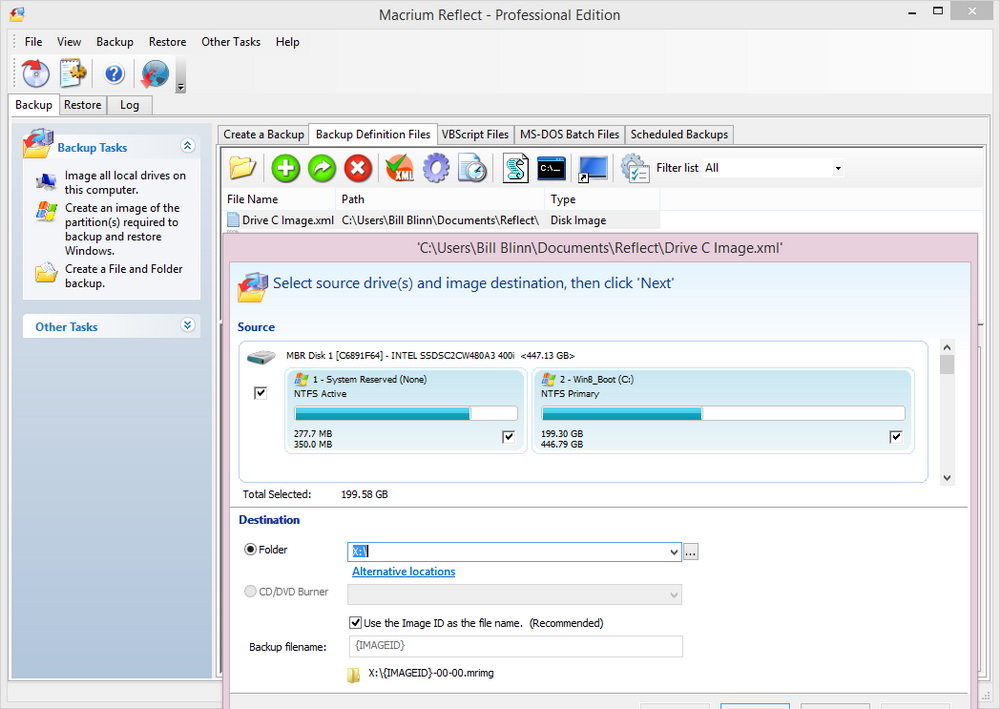Select the Folder destination radio button
Image resolution: width=1000 pixels, height=709 pixels.
(251, 549)
